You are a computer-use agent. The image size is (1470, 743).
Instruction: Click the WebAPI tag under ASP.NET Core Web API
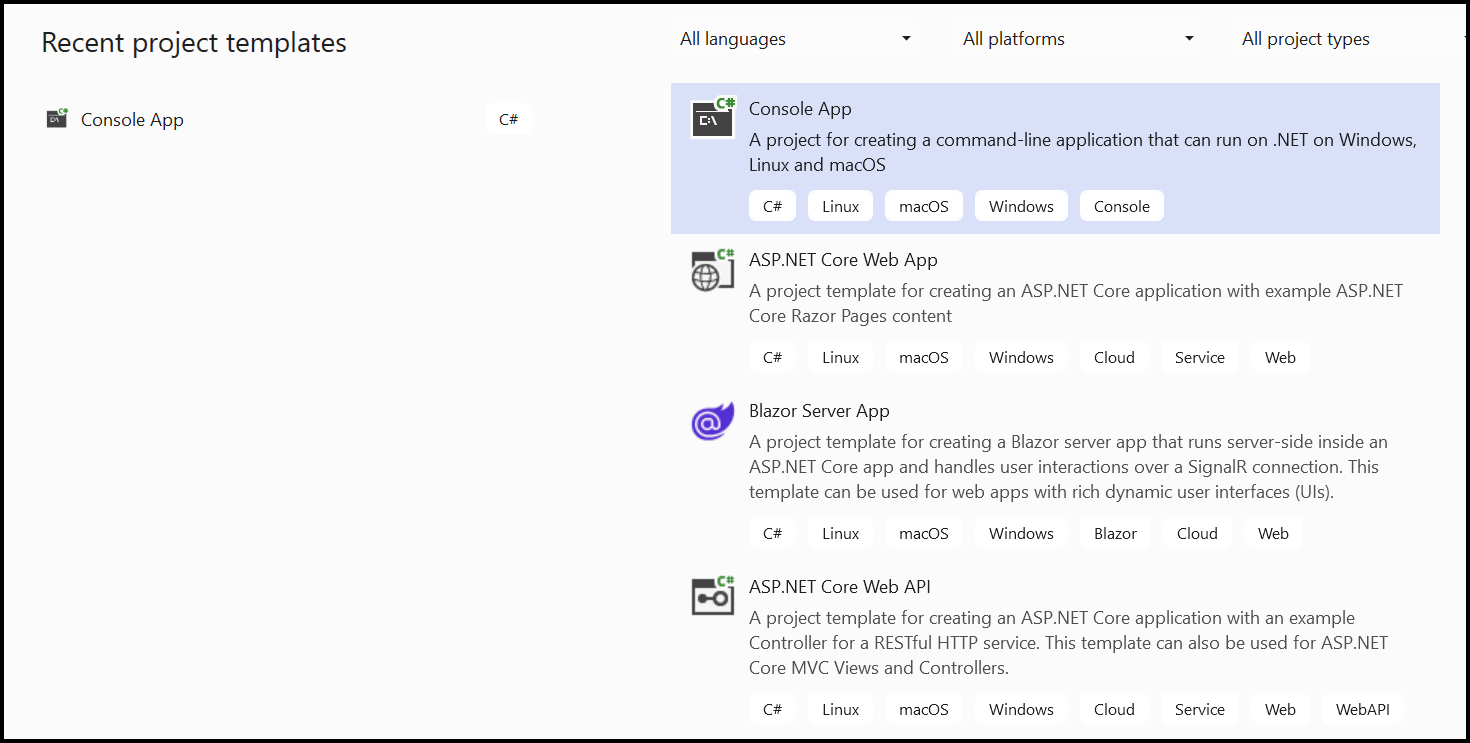tap(1362, 709)
